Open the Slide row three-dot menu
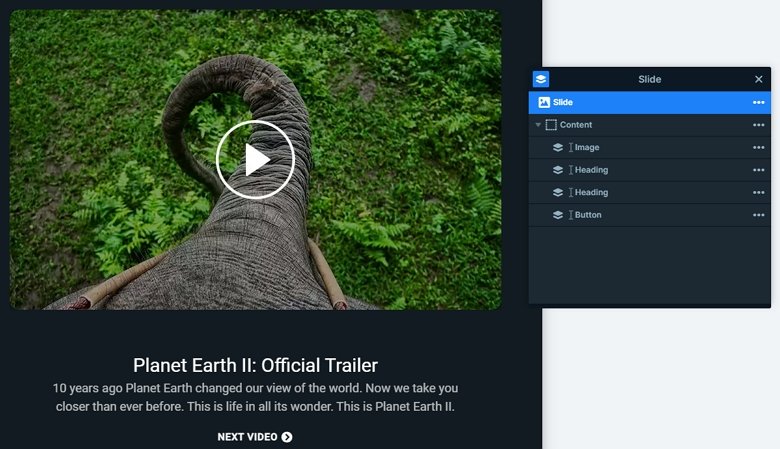 759,102
